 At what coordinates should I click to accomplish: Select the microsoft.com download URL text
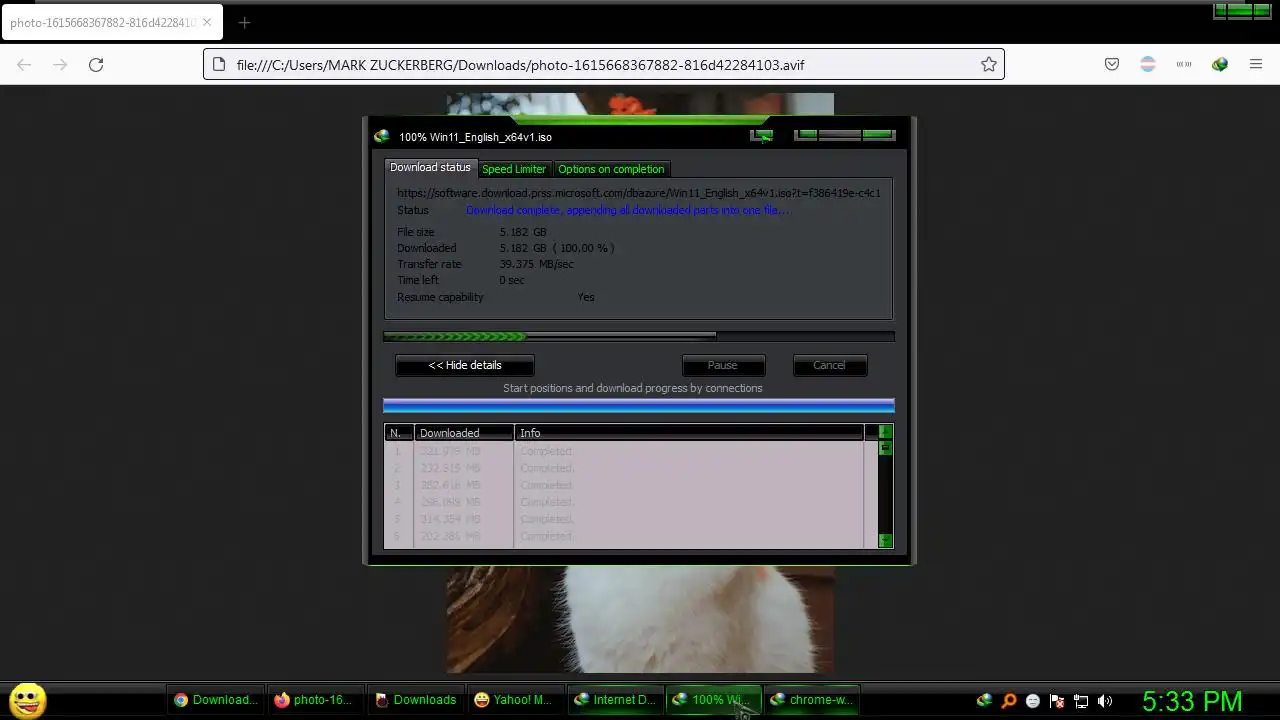(639, 193)
